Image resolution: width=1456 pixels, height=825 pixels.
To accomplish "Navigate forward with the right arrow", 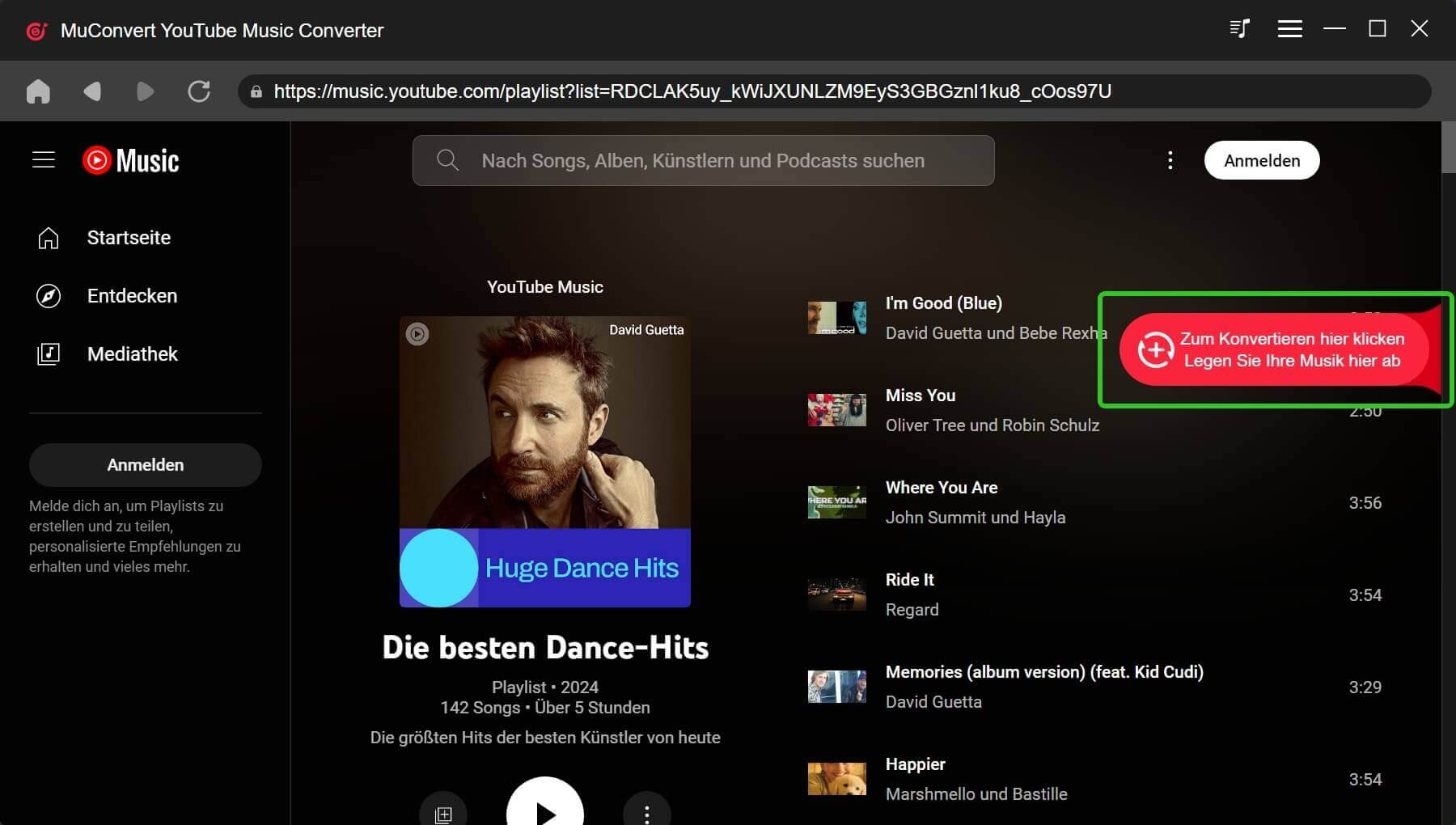I will (145, 91).
